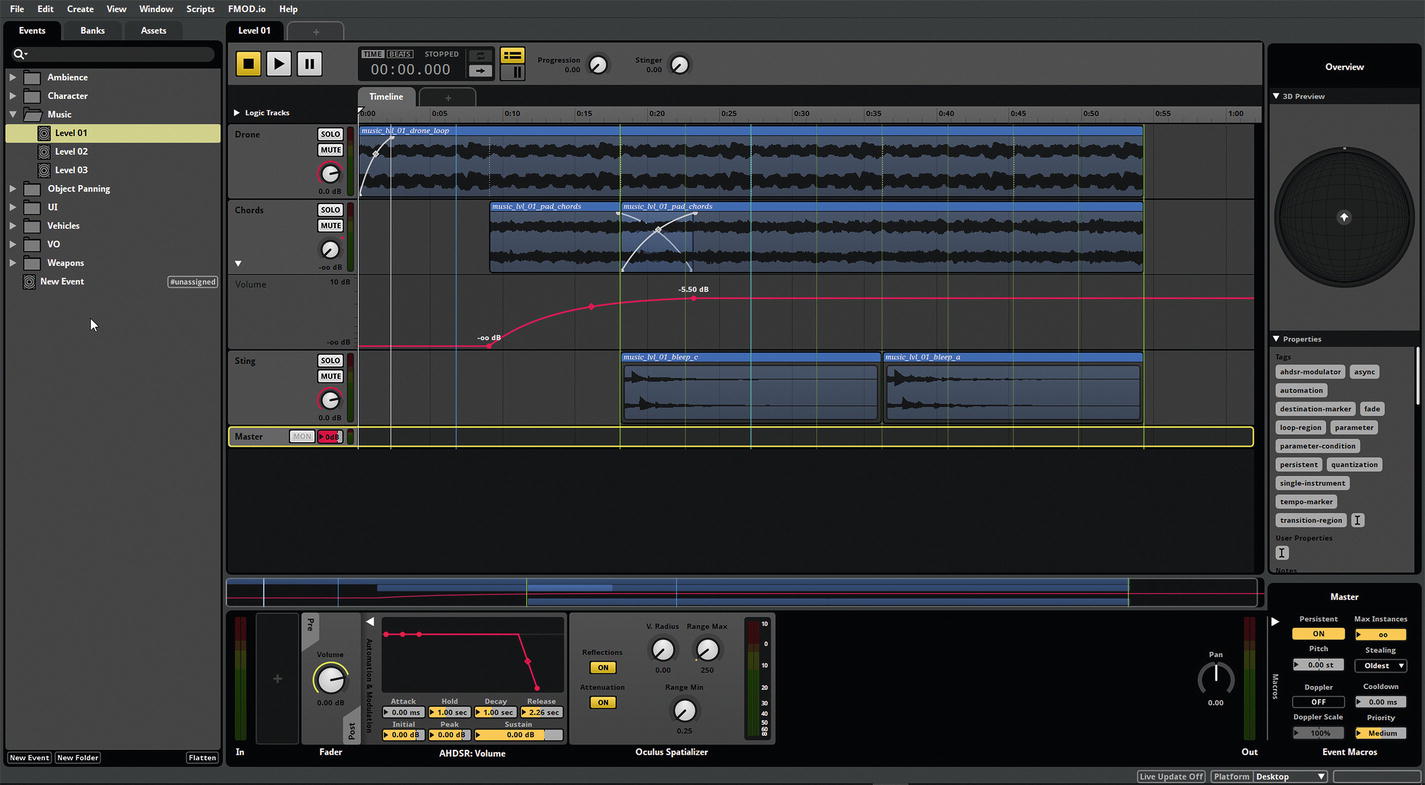1425x785 pixels.
Task: Toggle the BEATS display mode
Action: pyautogui.click(x=400, y=54)
